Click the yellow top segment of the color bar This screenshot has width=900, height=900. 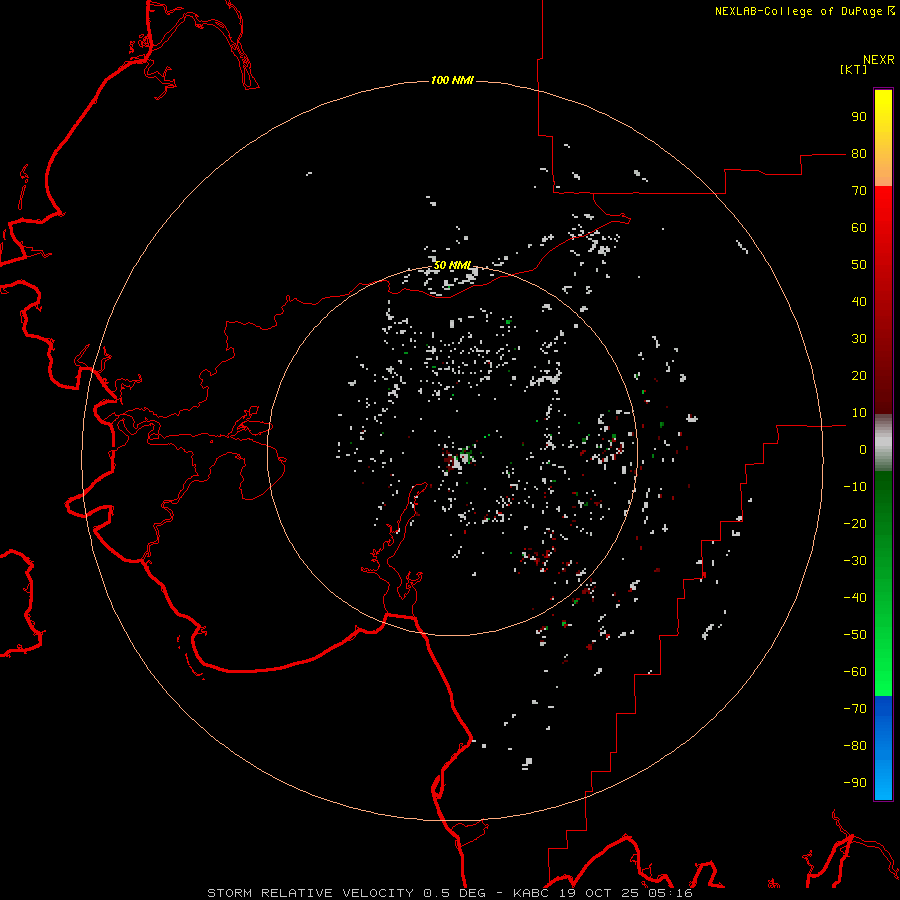click(x=883, y=138)
